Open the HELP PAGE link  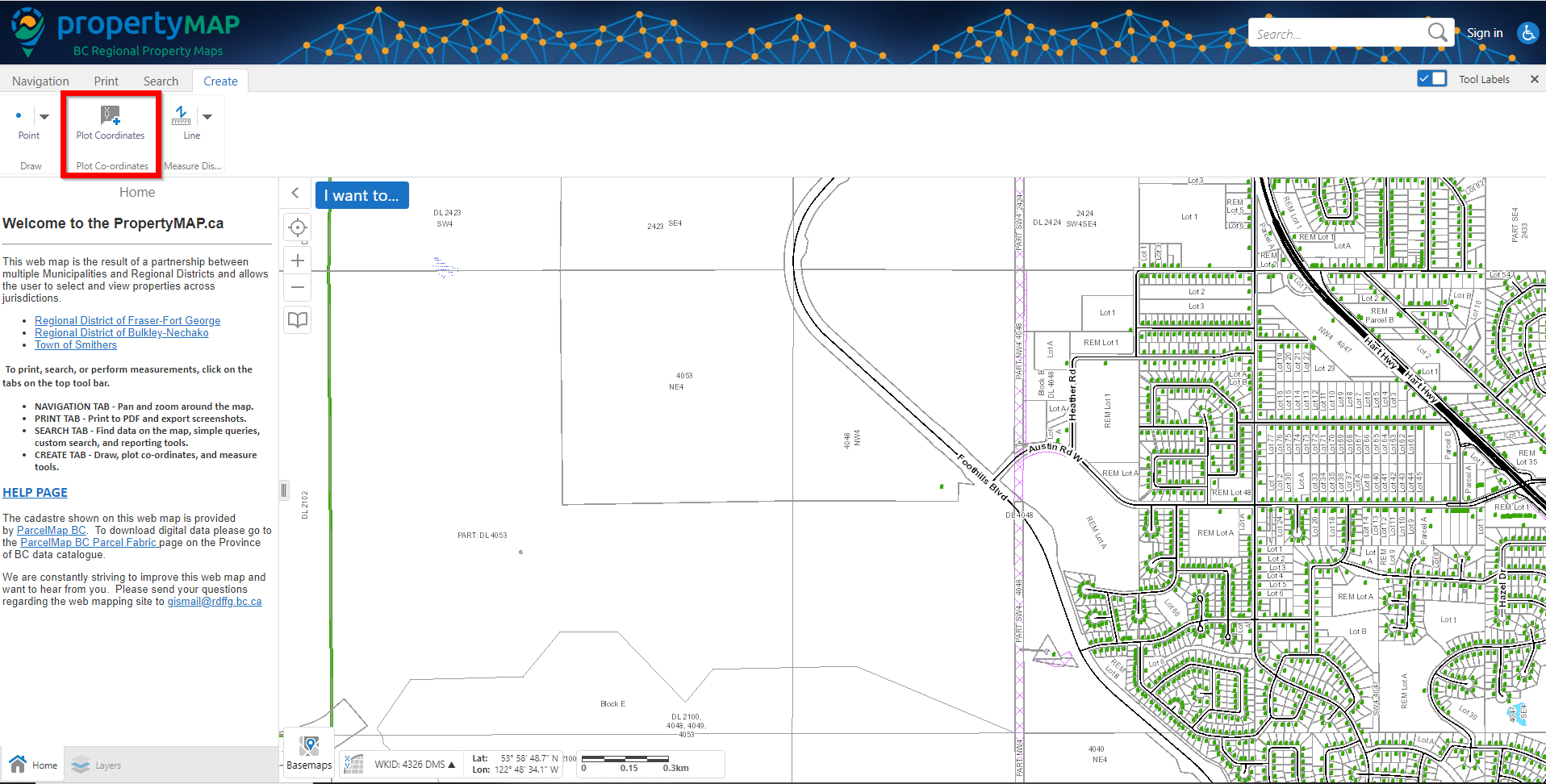35,493
